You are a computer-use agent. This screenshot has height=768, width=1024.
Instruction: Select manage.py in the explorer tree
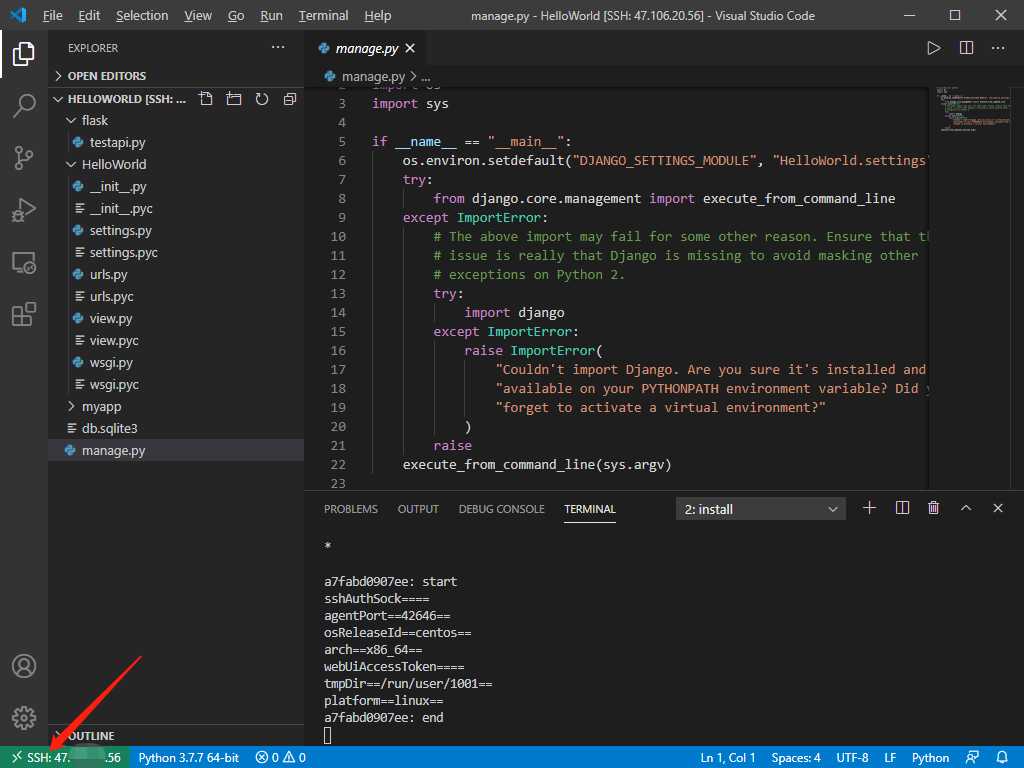point(113,450)
